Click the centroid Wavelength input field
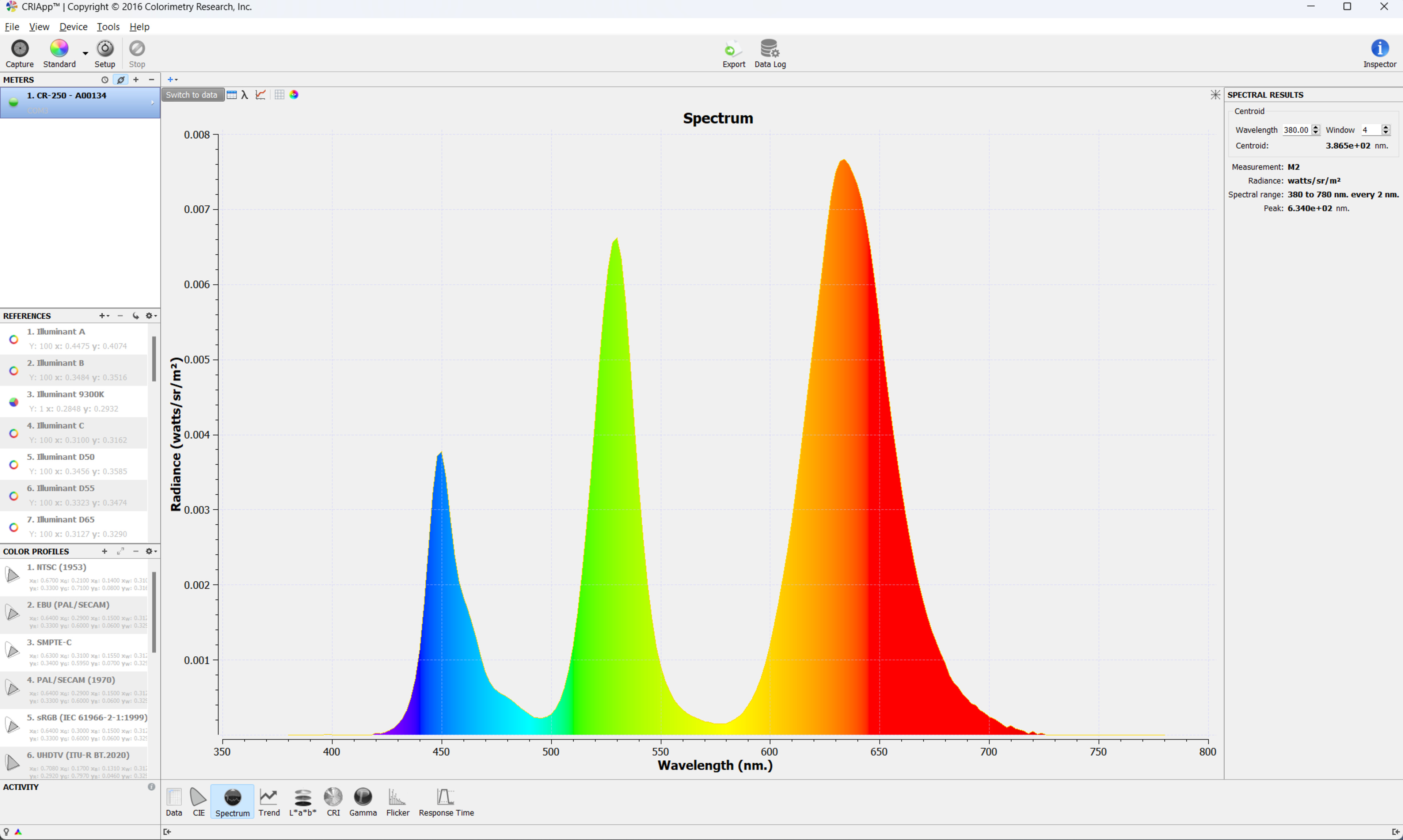This screenshot has height=840, width=1403. click(1296, 130)
